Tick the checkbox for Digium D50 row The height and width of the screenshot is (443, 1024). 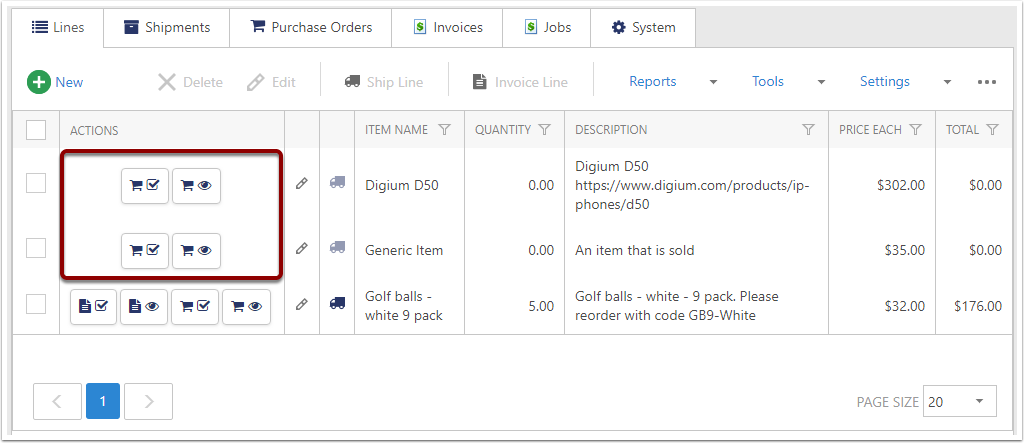pos(36,183)
